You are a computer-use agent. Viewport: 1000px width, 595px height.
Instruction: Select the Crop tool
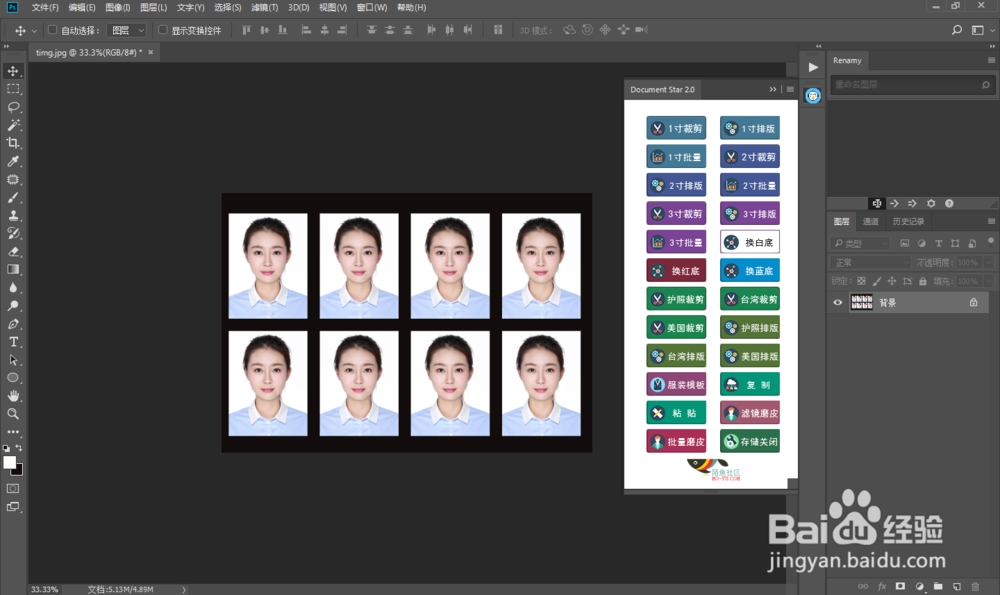coord(13,142)
